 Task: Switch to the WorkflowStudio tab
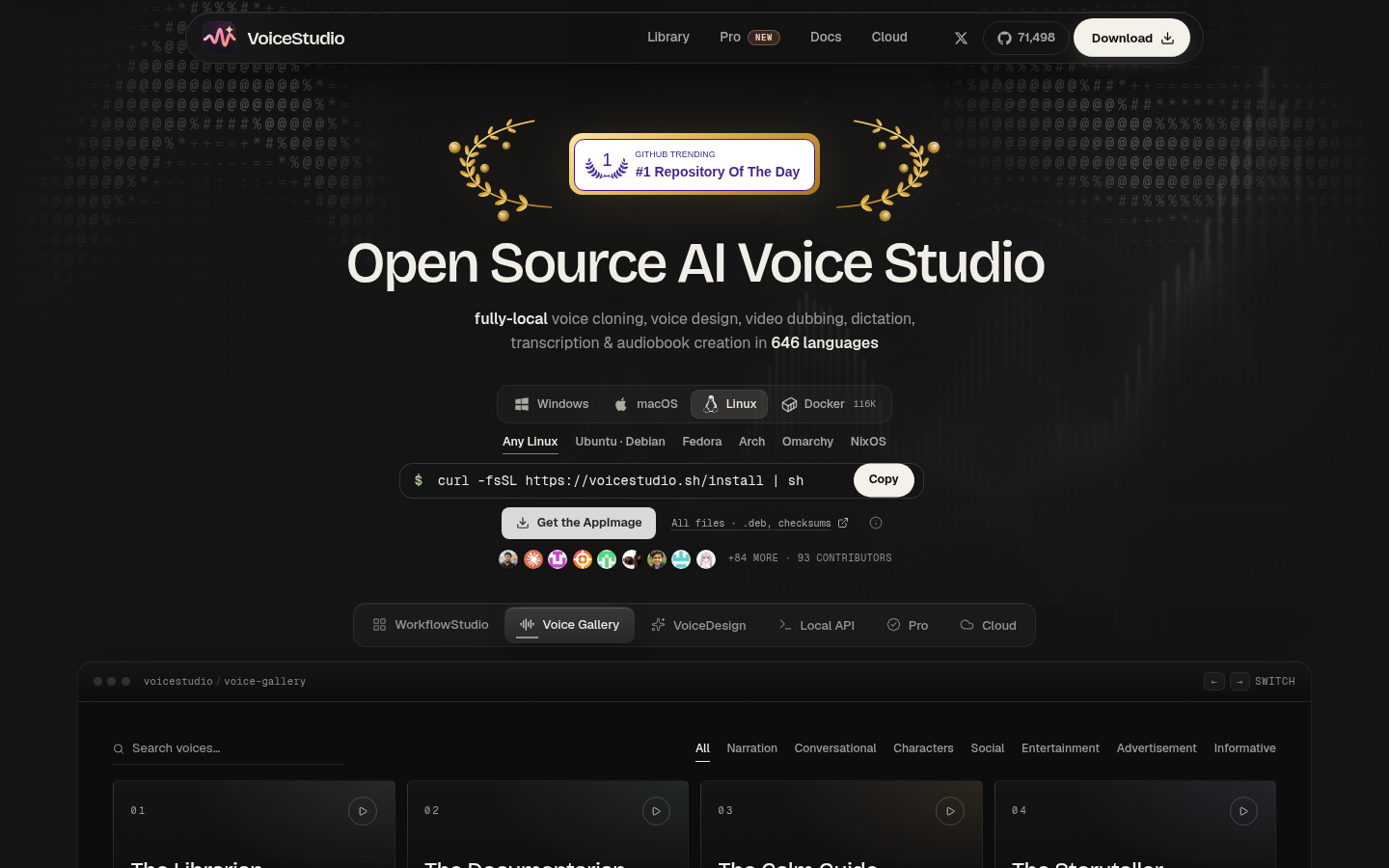430,625
